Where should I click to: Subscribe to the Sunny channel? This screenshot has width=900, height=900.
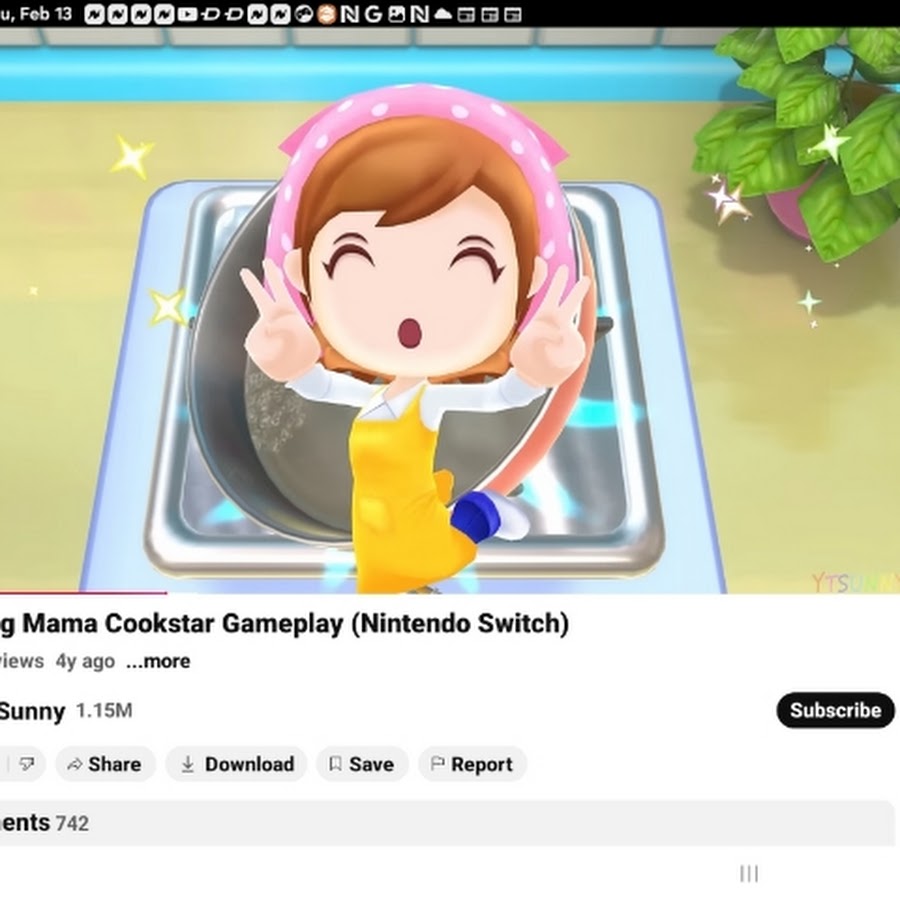[835, 710]
